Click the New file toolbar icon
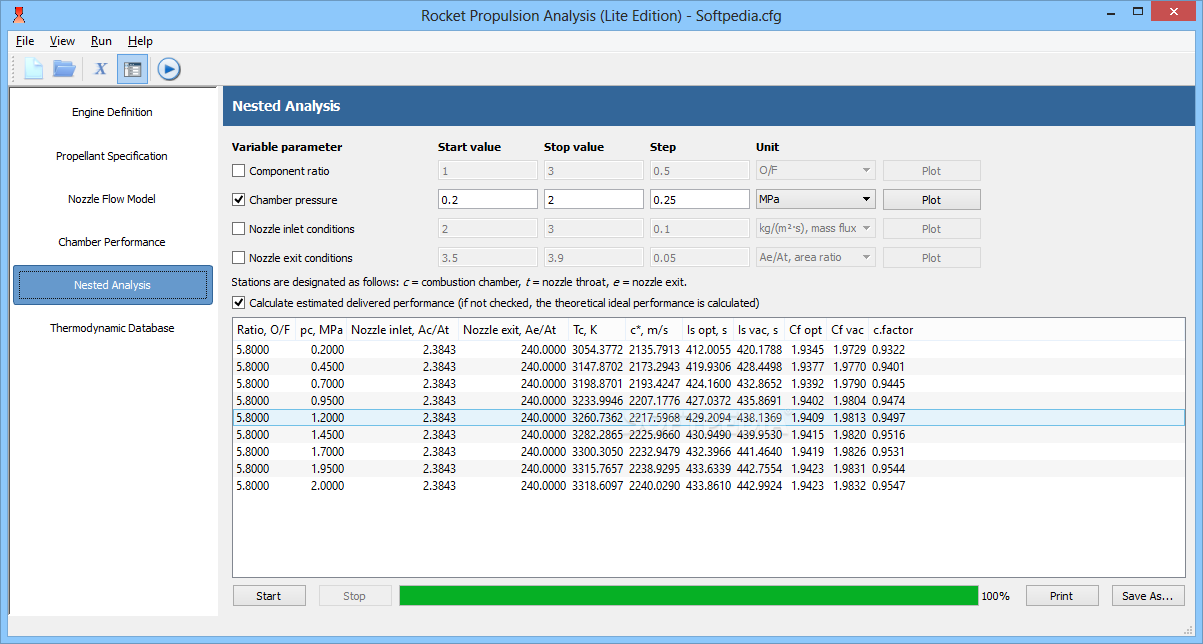Viewport: 1203px width, 644px height. point(34,69)
